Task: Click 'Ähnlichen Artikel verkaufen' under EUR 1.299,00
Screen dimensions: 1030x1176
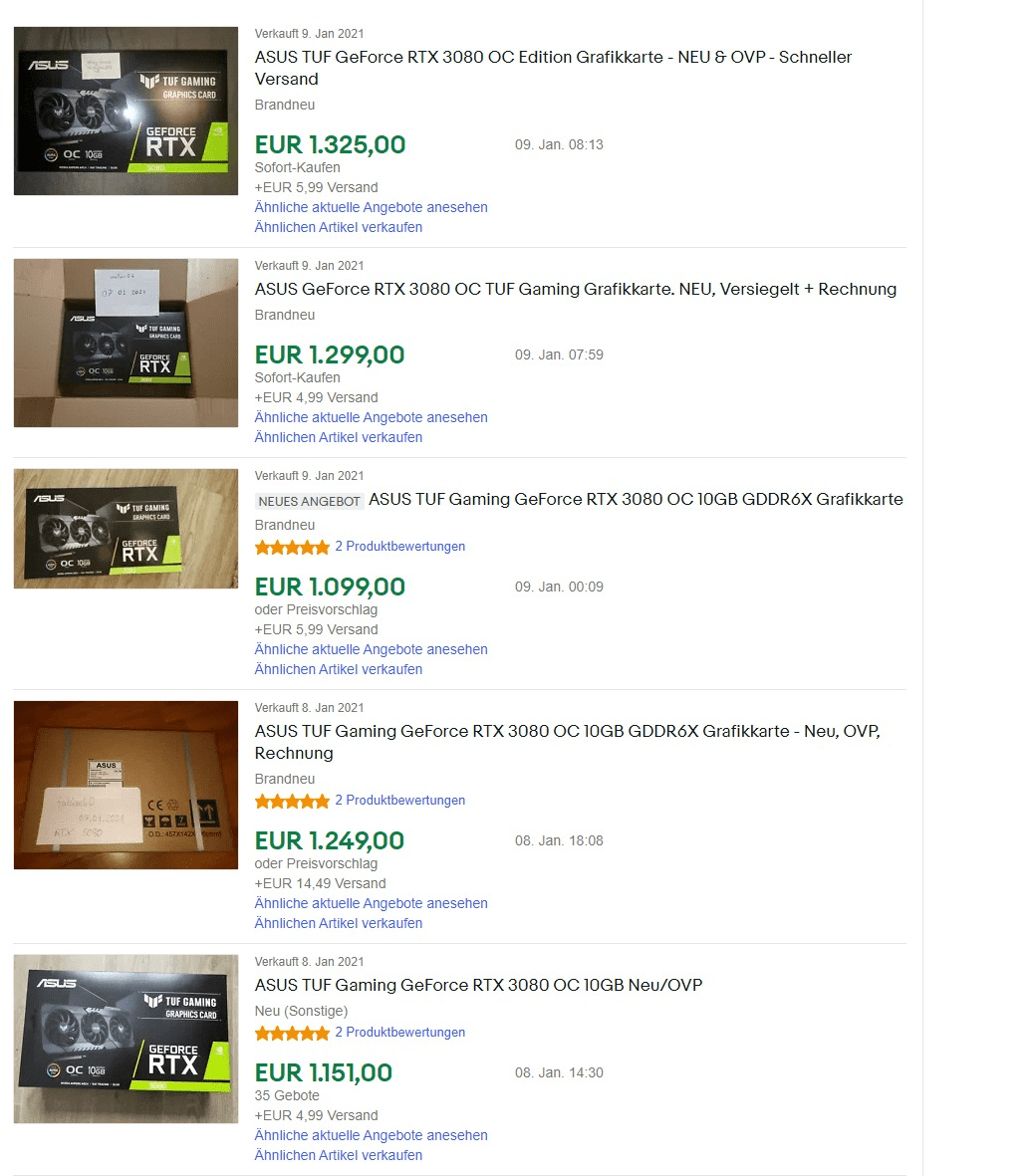Action: pyautogui.click(x=339, y=437)
